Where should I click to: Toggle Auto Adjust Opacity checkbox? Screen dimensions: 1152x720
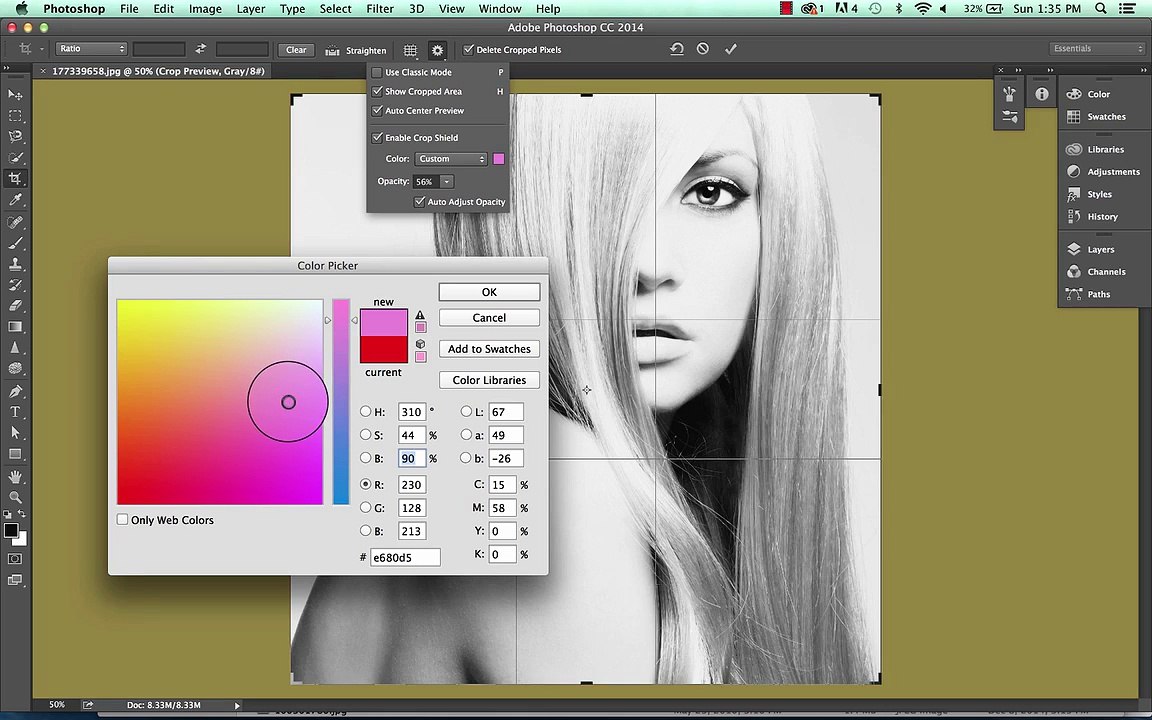point(420,201)
